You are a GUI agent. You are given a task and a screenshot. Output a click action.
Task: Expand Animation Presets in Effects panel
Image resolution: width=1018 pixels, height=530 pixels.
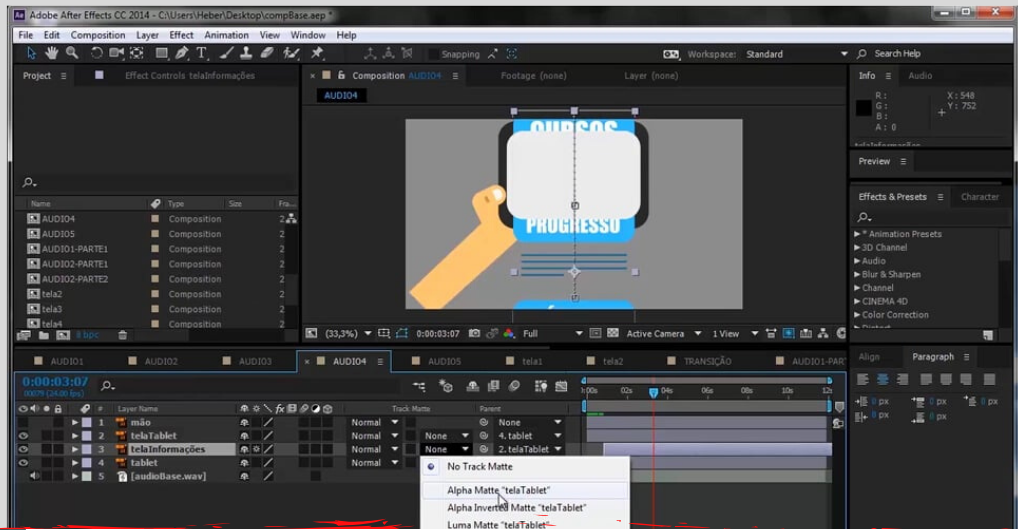[x=857, y=234]
